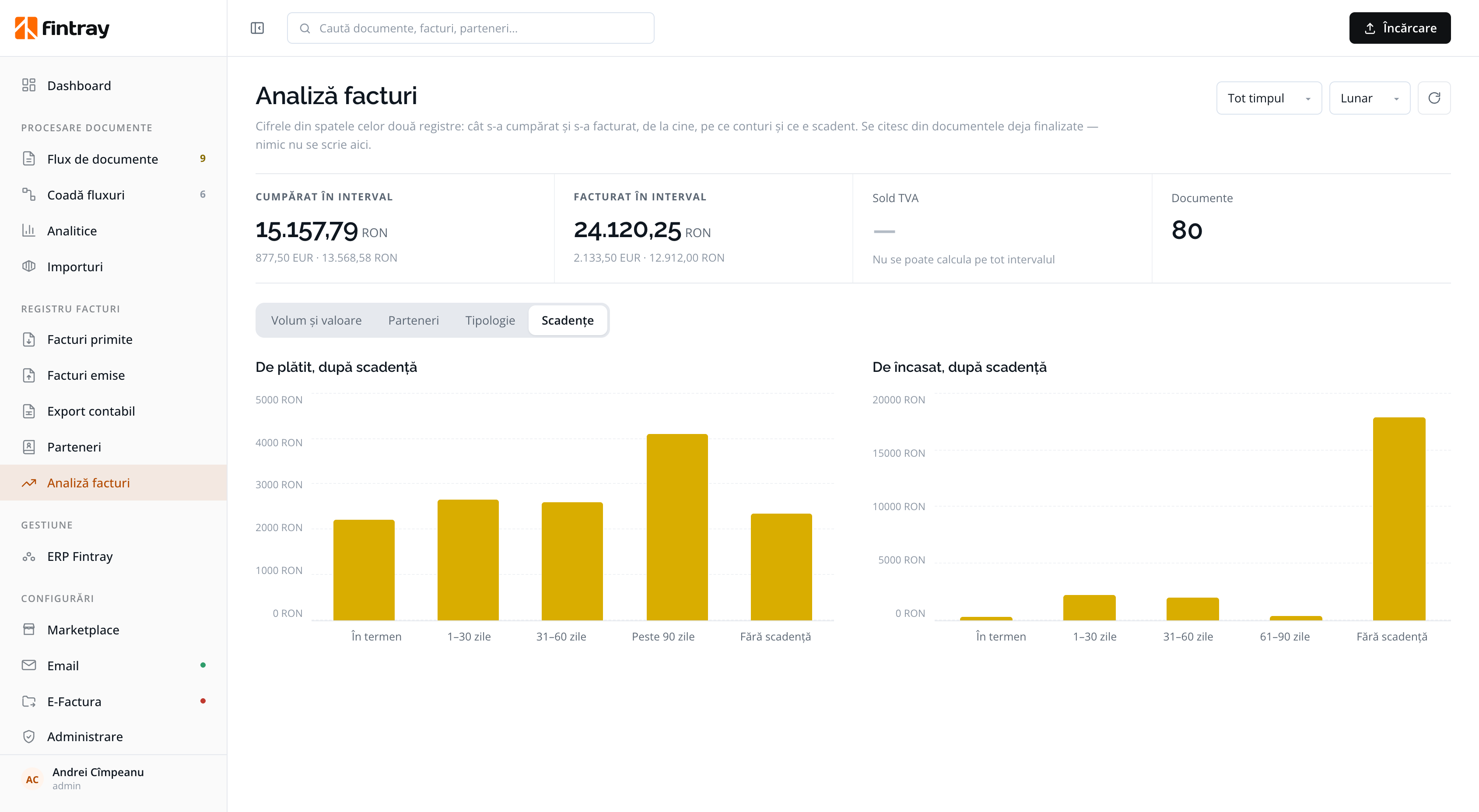The height and width of the screenshot is (812, 1479).
Task: Click the ERP Fintray nodes icon
Action: (x=29, y=556)
